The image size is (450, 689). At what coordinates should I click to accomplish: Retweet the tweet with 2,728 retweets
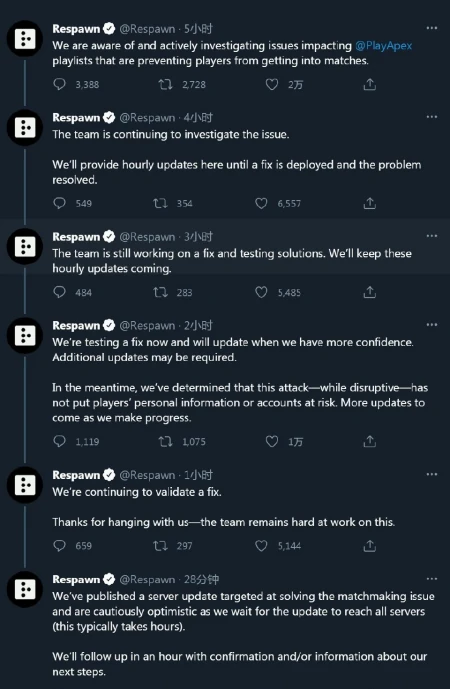pos(165,84)
